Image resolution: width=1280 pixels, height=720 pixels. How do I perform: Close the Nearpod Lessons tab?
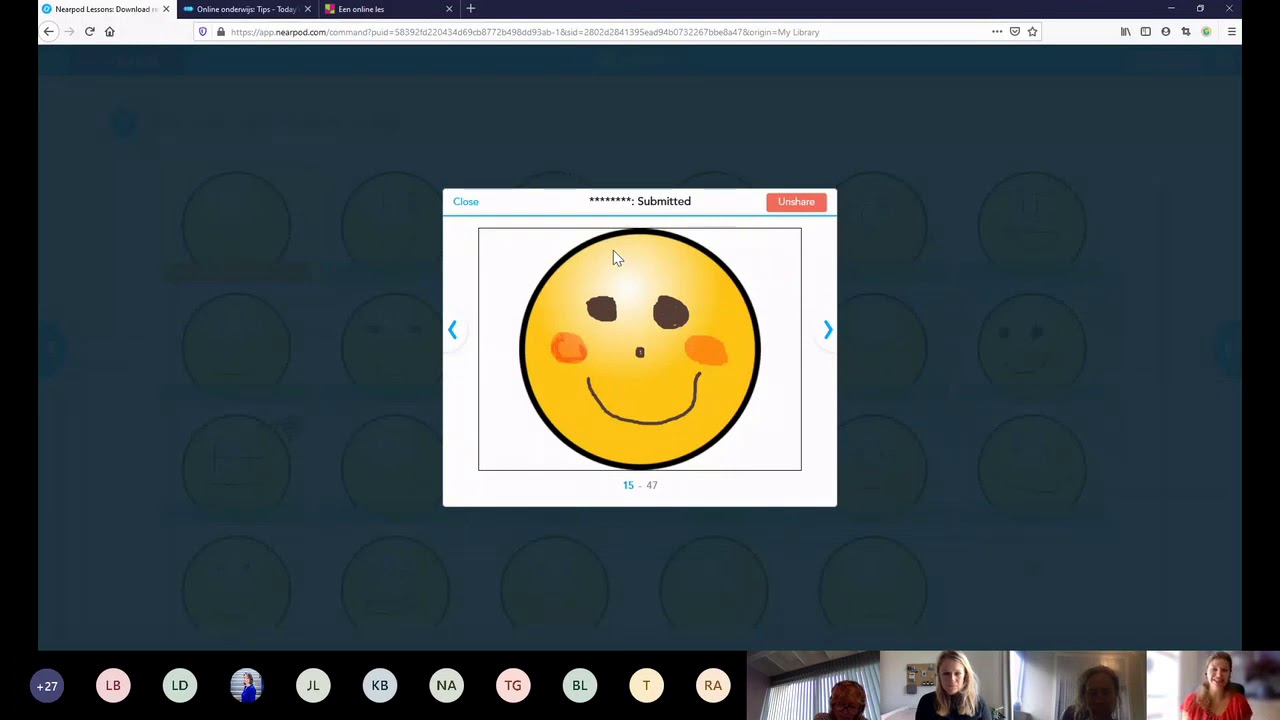click(166, 9)
